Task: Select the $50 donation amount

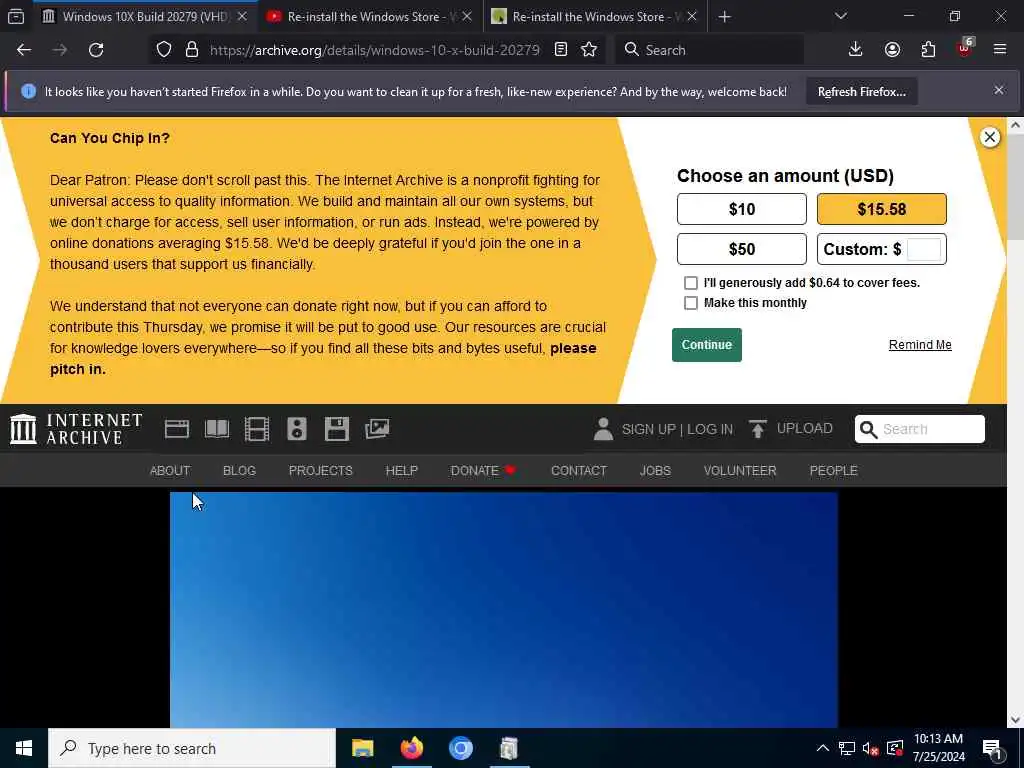Action: point(742,249)
